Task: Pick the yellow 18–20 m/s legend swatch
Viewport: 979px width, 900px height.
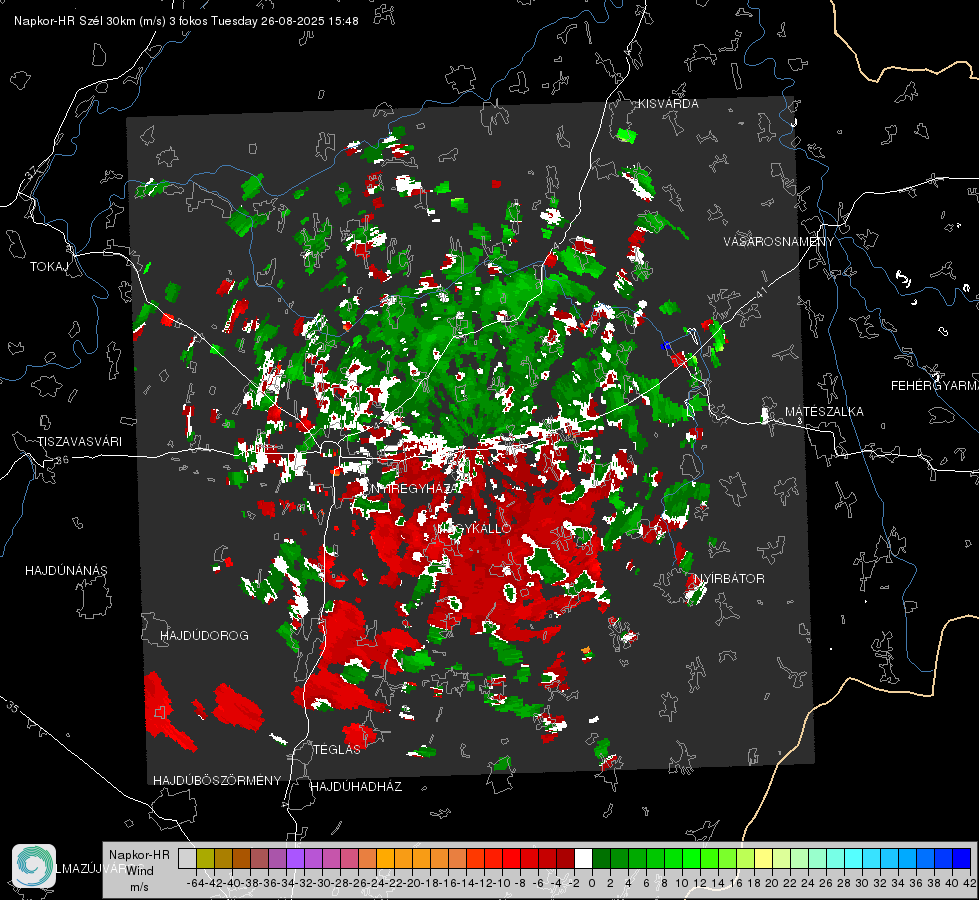Action: (x=764, y=858)
